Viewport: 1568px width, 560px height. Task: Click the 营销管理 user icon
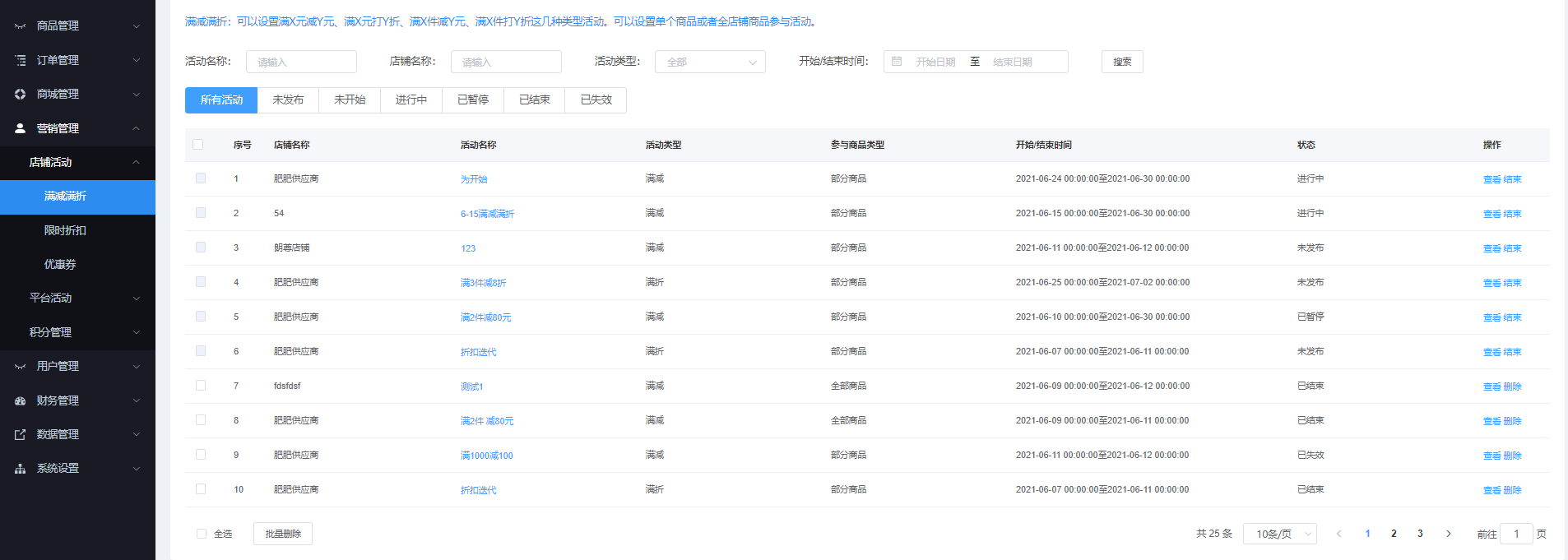coord(20,128)
